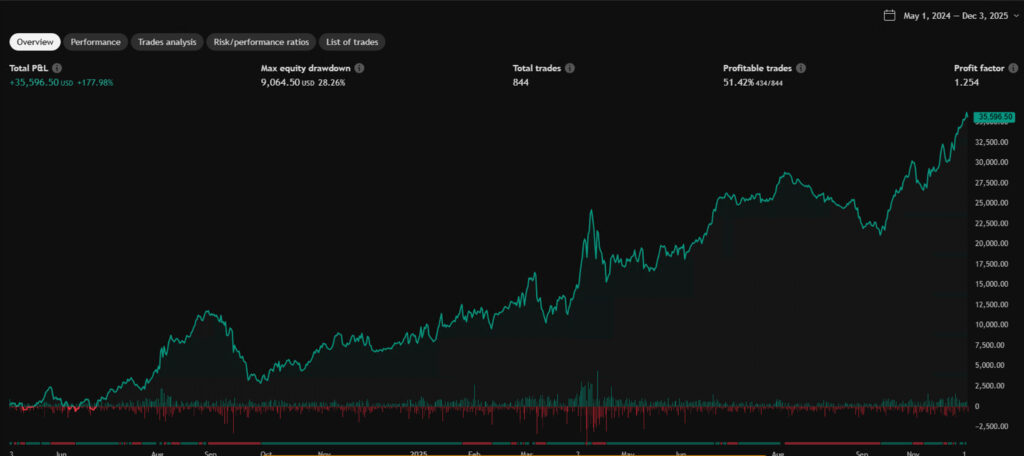Viewport: 1024px width, 456px height.
Task: Go to the Risk/performance ratios tab
Action: (x=262, y=42)
